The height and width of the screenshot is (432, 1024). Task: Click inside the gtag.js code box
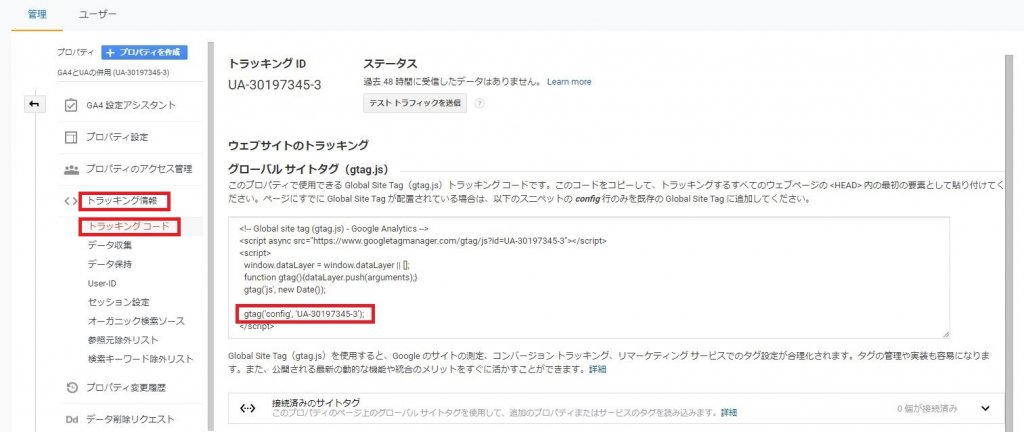[588, 277]
